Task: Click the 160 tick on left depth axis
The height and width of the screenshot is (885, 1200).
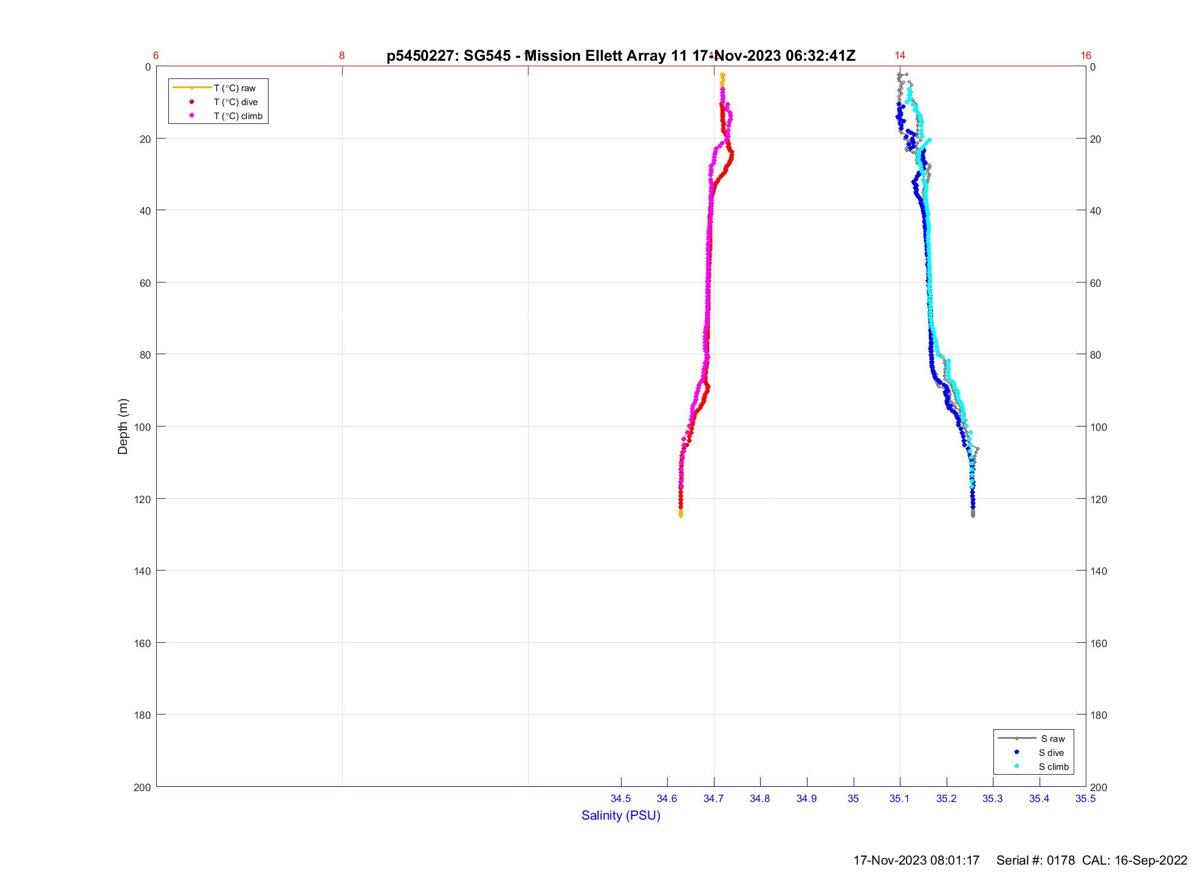Action: click(x=142, y=643)
